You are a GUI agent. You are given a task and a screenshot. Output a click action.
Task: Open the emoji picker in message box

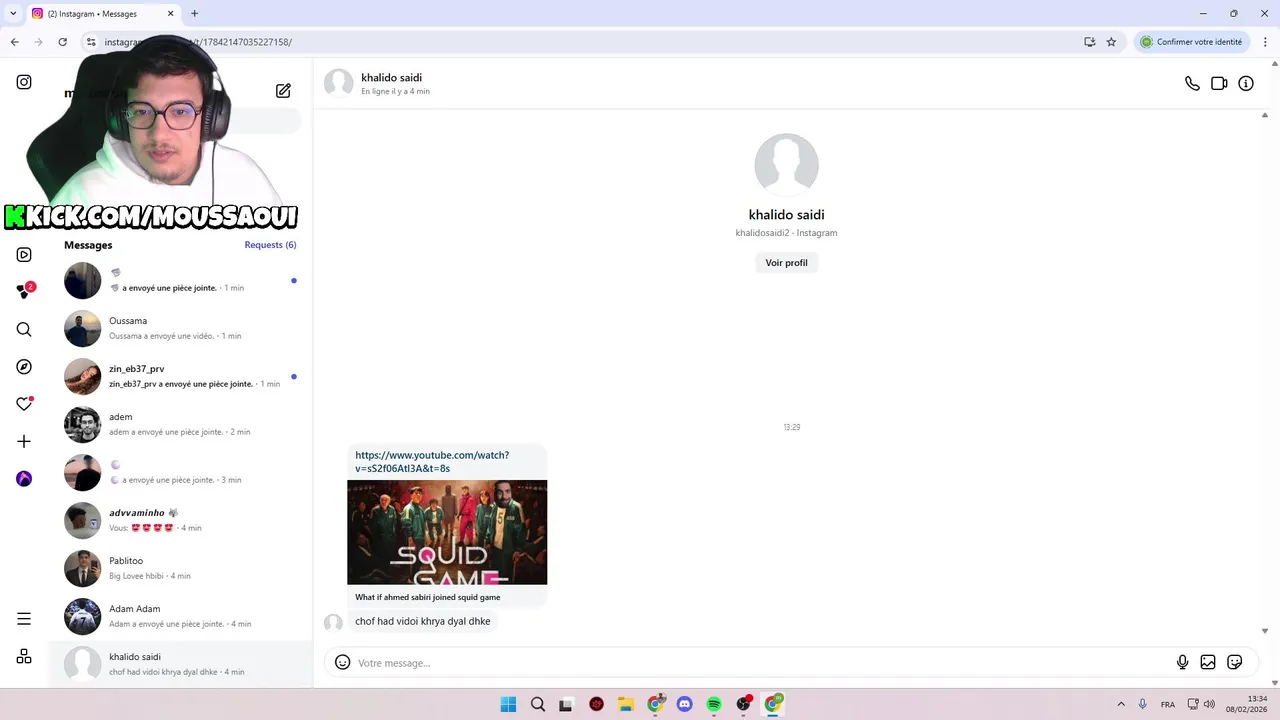point(342,662)
